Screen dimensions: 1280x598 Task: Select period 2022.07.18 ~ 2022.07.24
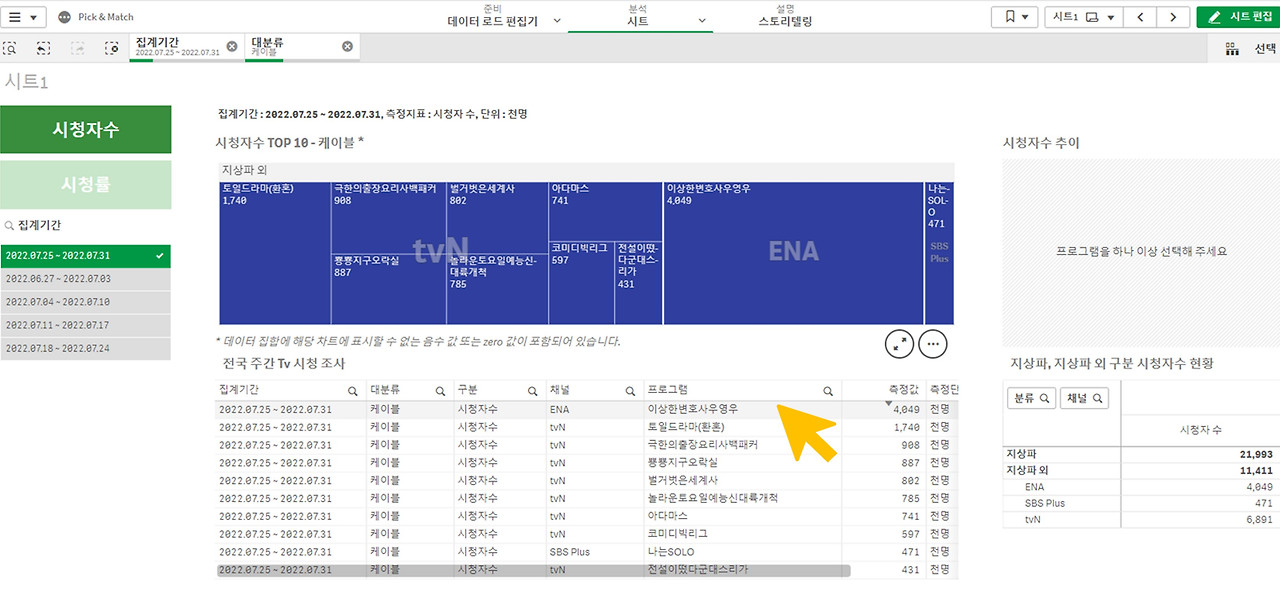coord(86,348)
